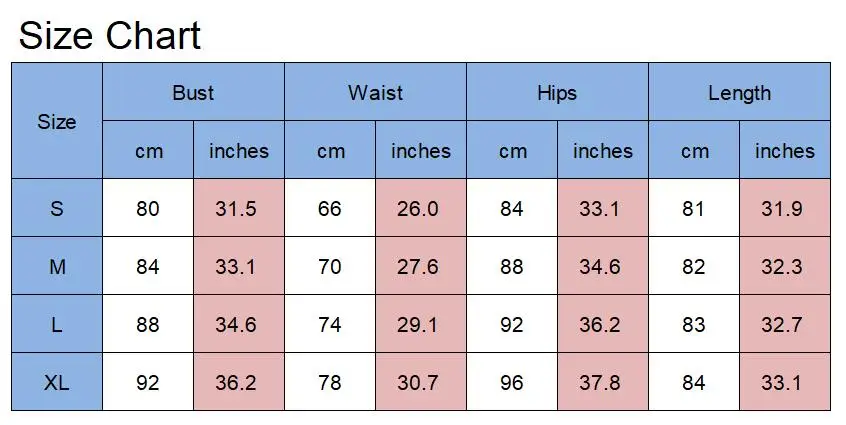The width and height of the screenshot is (846, 425).
Task: Click the 37.8 hips inches cell
Action: click(x=603, y=382)
